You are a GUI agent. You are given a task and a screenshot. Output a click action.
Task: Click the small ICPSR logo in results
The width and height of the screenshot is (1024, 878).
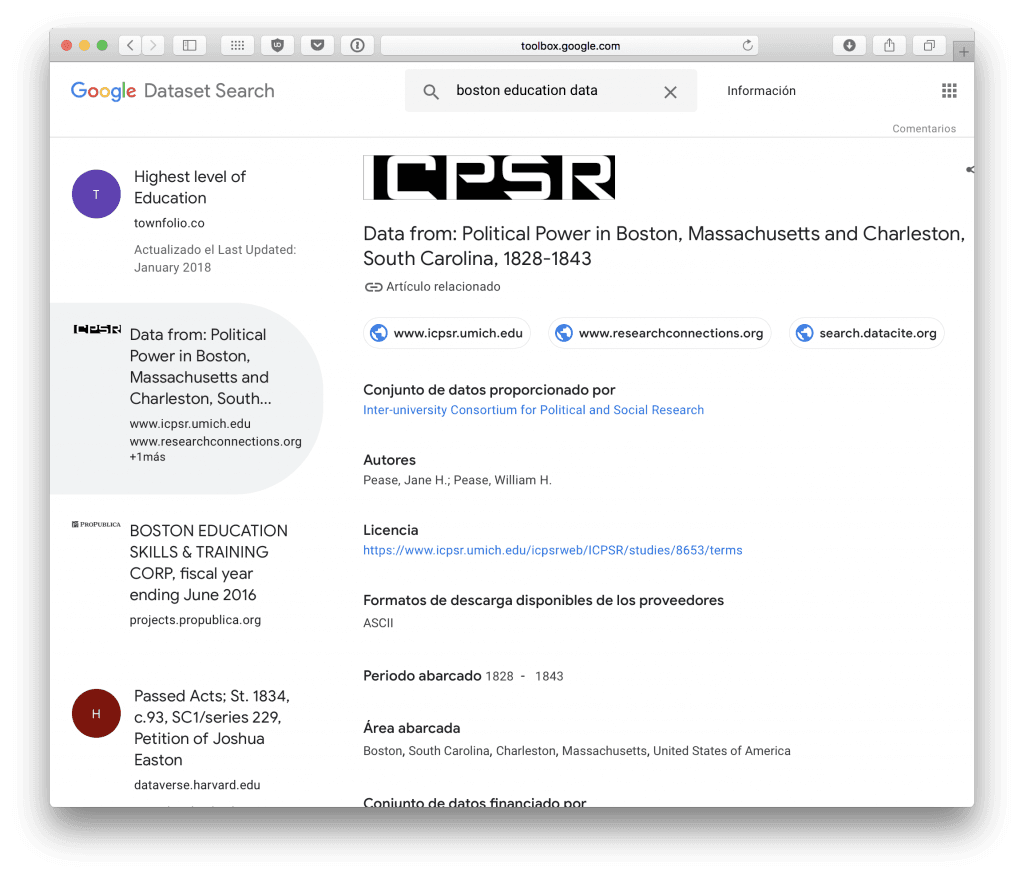(97, 329)
